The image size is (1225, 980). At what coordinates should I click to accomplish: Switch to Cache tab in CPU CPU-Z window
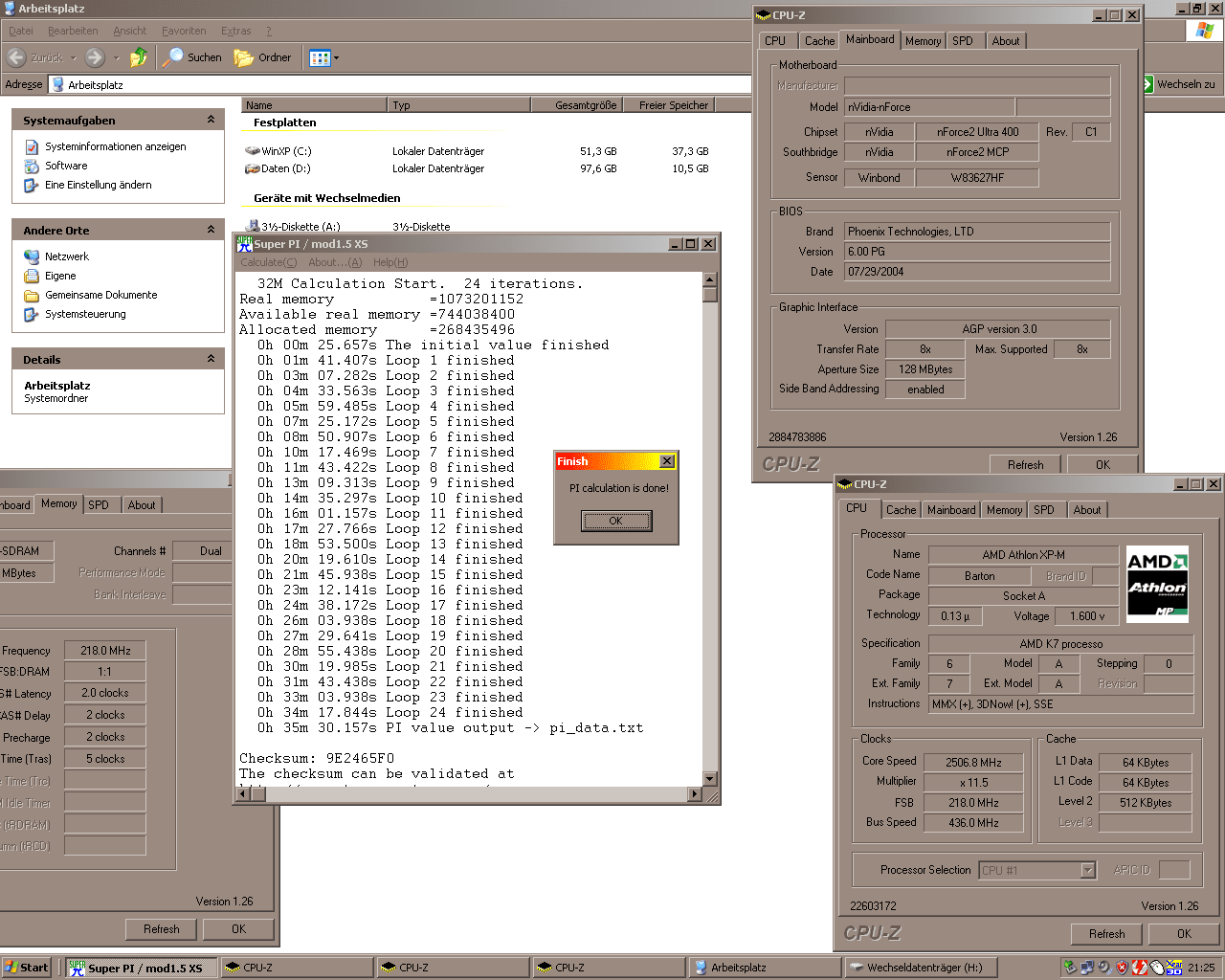pos(901,510)
